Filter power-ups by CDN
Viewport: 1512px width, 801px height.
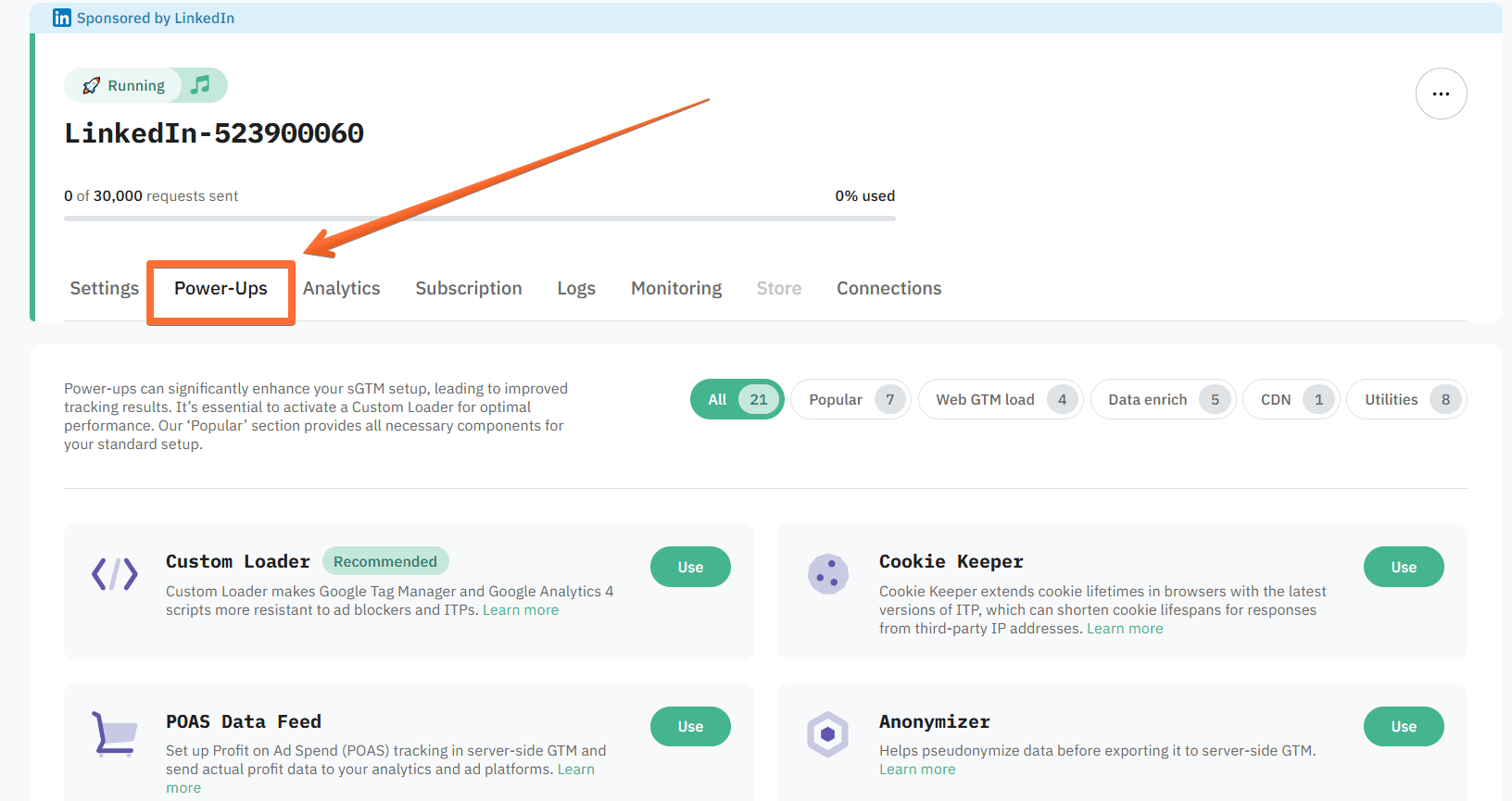[x=1291, y=399]
